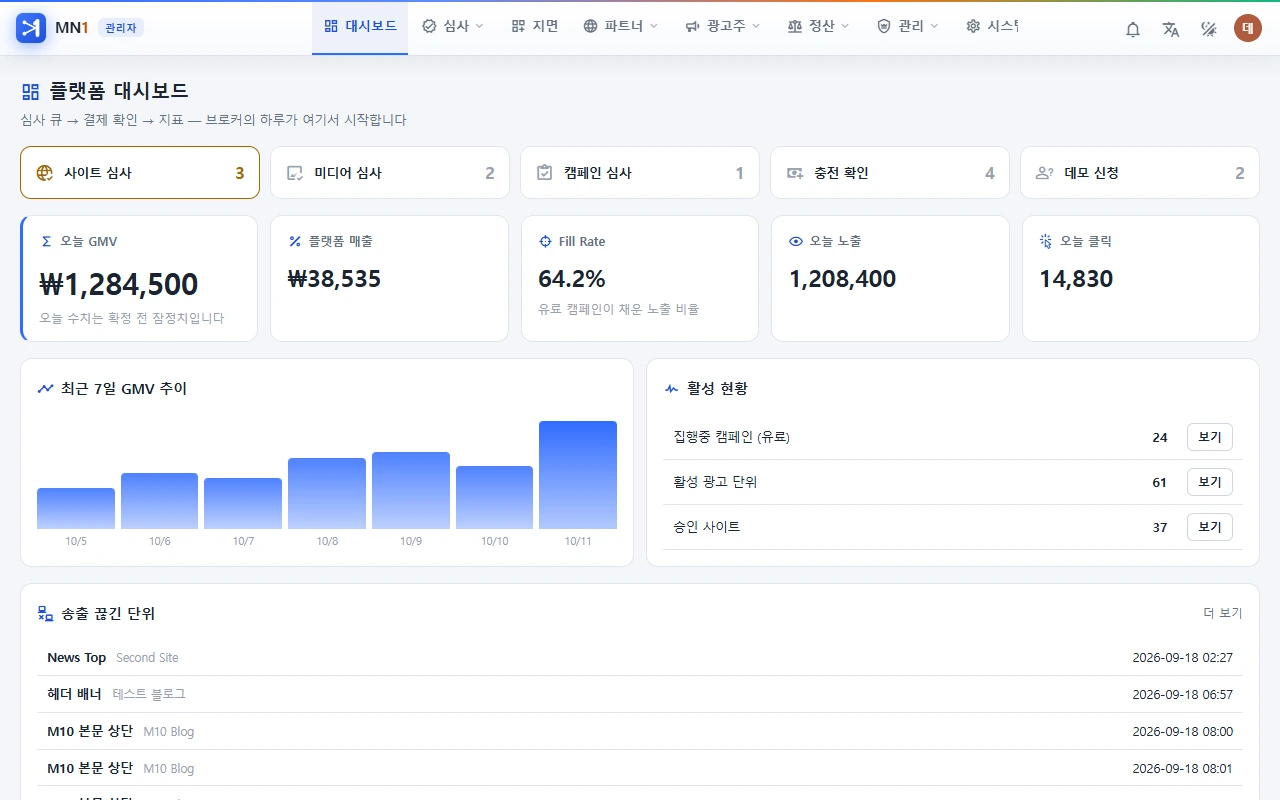
Task: Expand the 정산 menu dropdown
Action: 818,27
